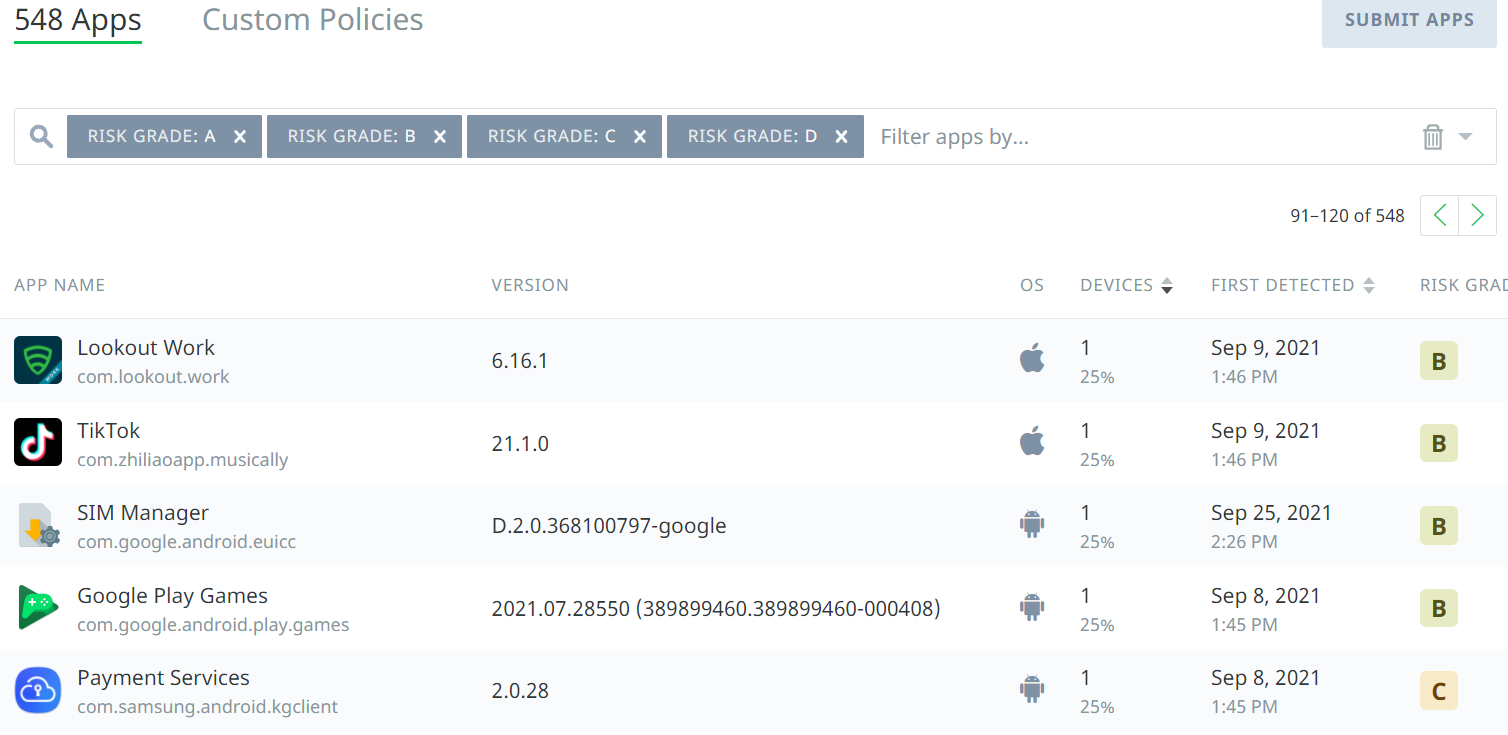This screenshot has width=1508, height=735.
Task: Click the B risk badge for Google Play Games
Action: (1439, 609)
